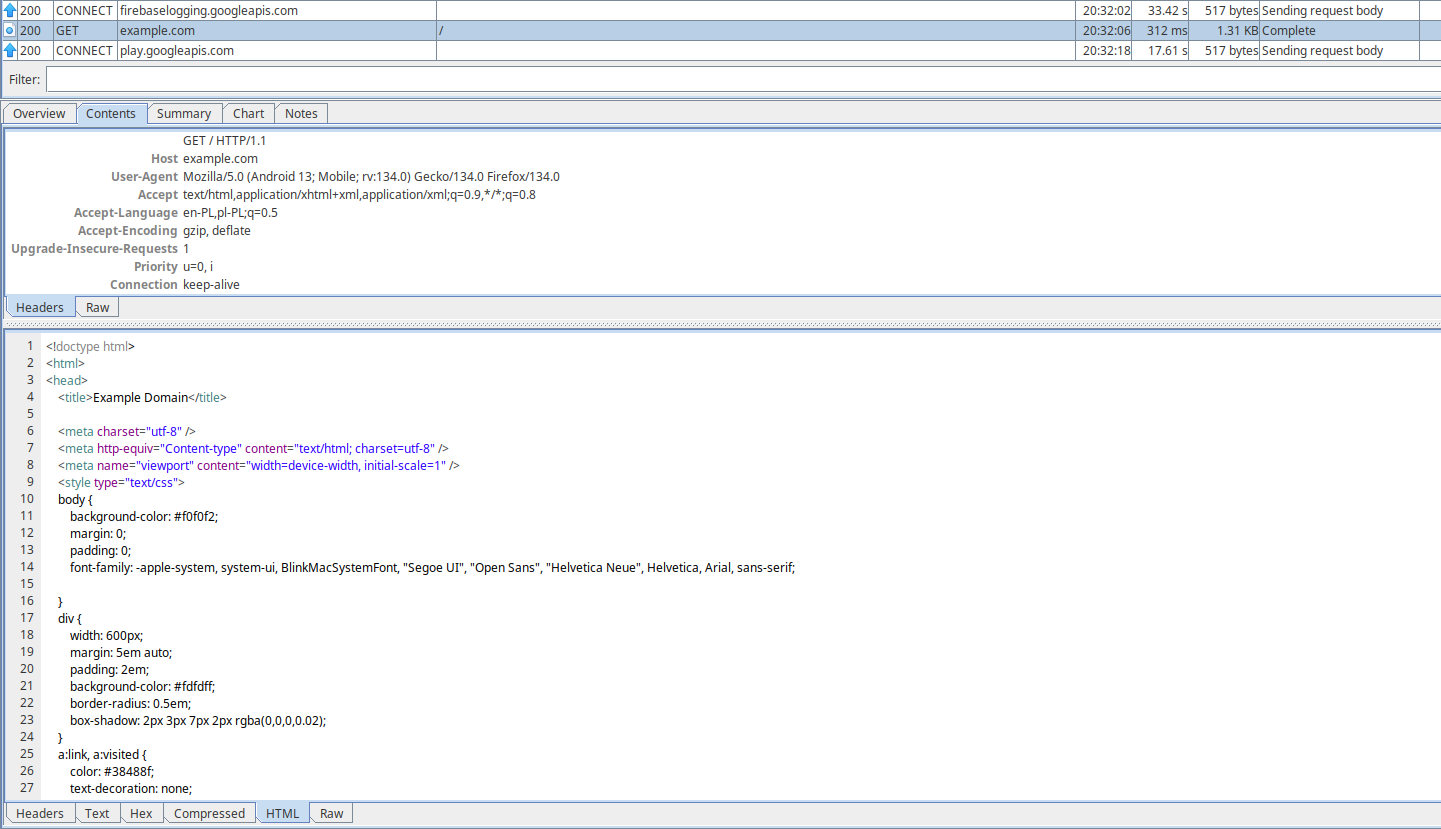Click the margin: 5em auto line
Viewport: 1441px width, 829px height.
tap(121, 652)
